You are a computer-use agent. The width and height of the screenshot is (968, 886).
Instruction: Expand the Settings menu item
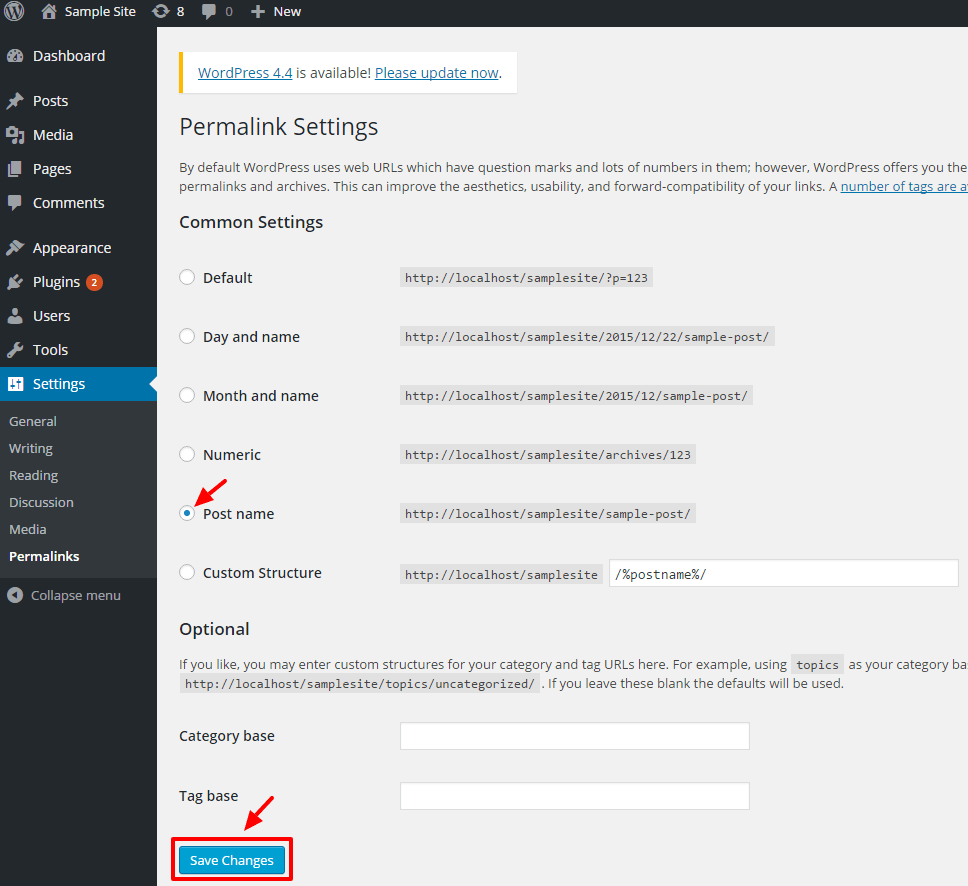pos(59,384)
